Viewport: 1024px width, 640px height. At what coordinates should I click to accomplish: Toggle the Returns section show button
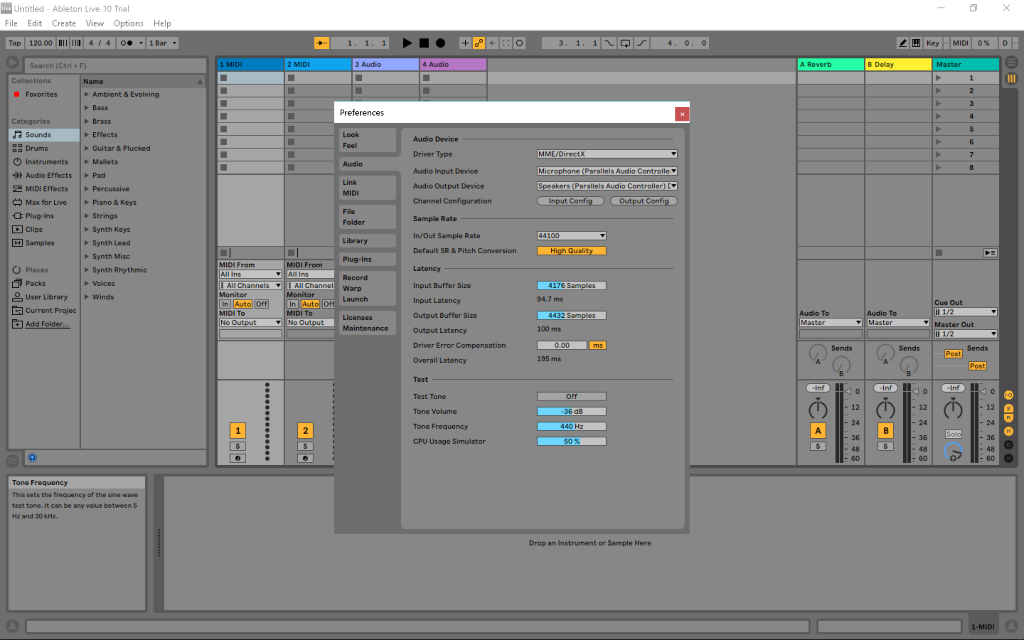1008,418
